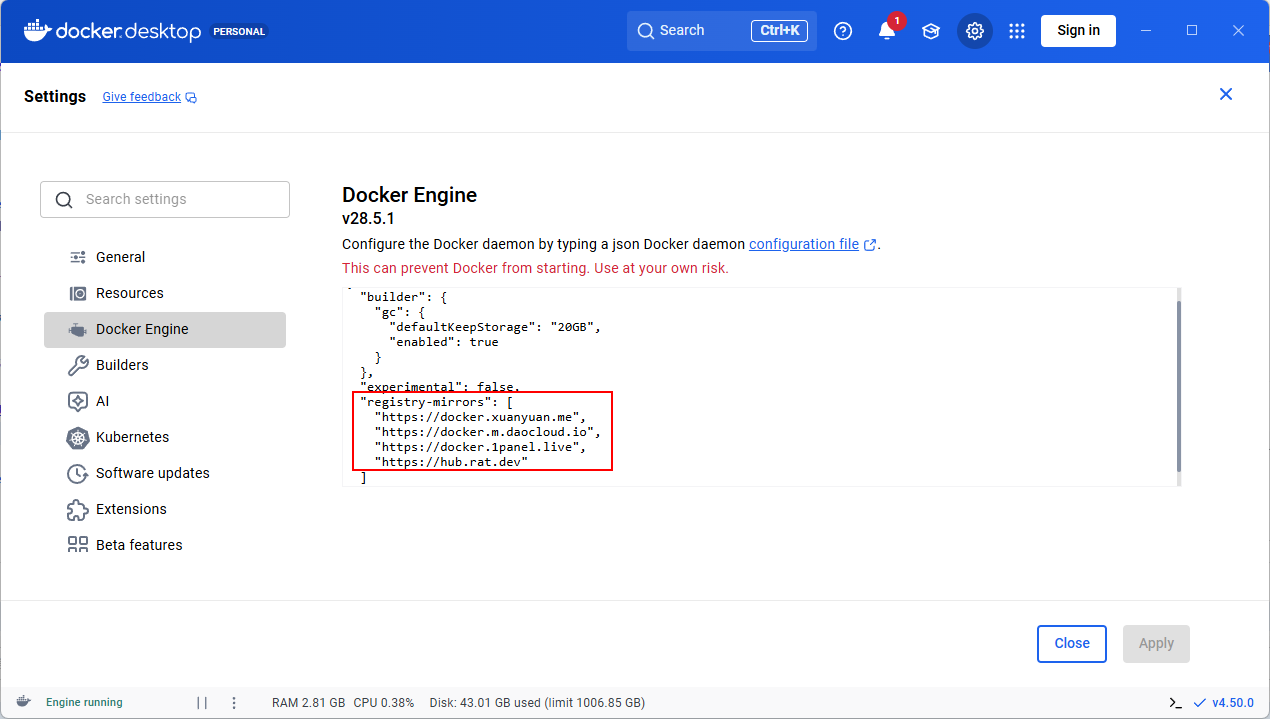Image resolution: width=1270 pixels, height=719 pixels.
Task: Open the General settings section
Action: (165, 257)
